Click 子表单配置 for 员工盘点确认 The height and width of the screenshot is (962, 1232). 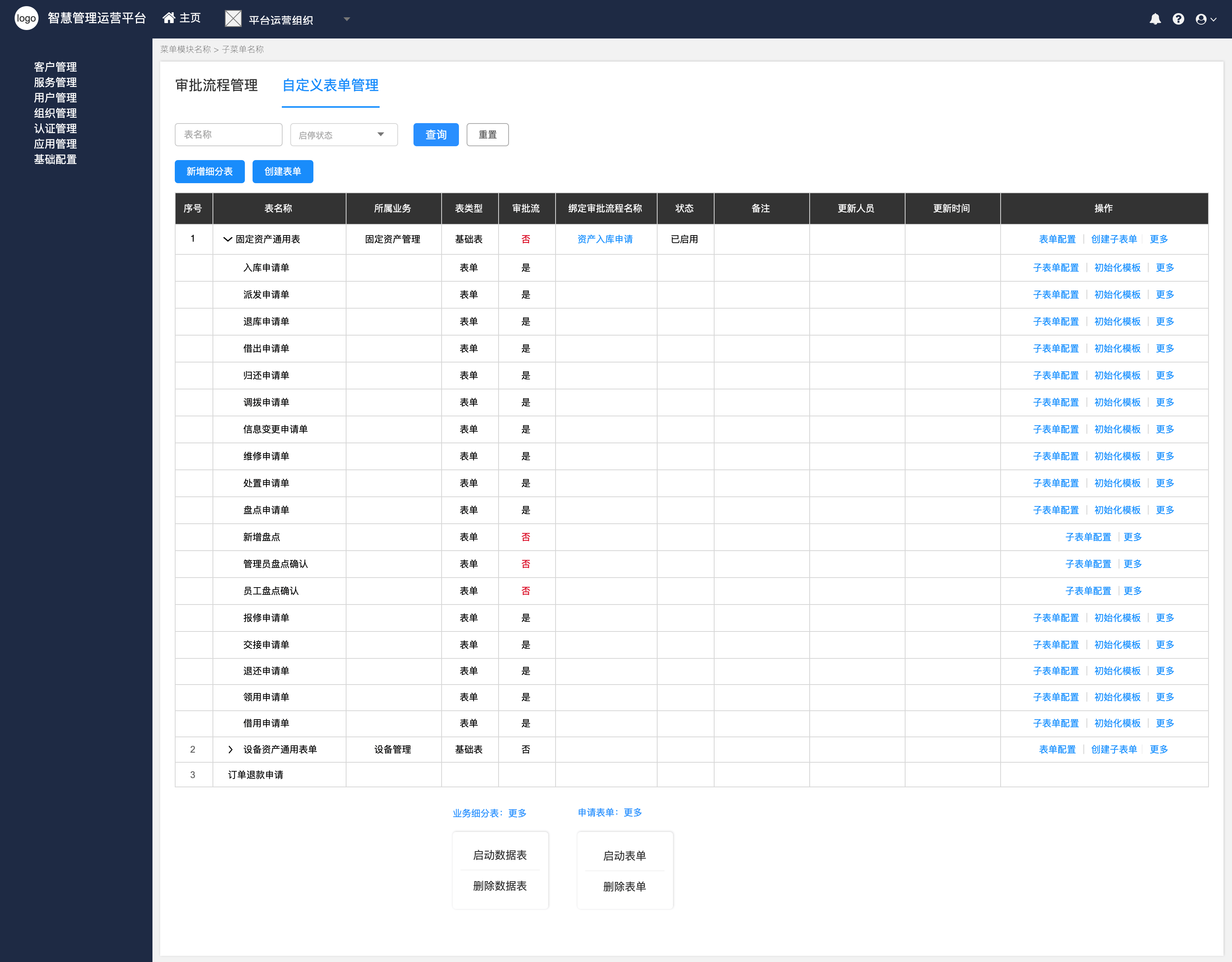point(1088,591)
